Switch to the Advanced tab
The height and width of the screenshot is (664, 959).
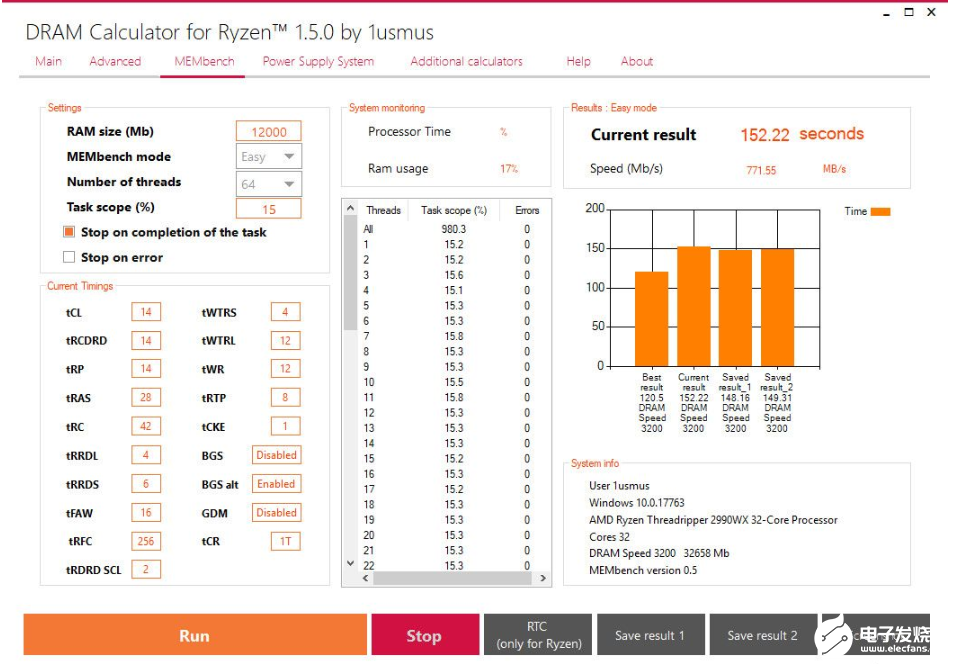point(115,61)
